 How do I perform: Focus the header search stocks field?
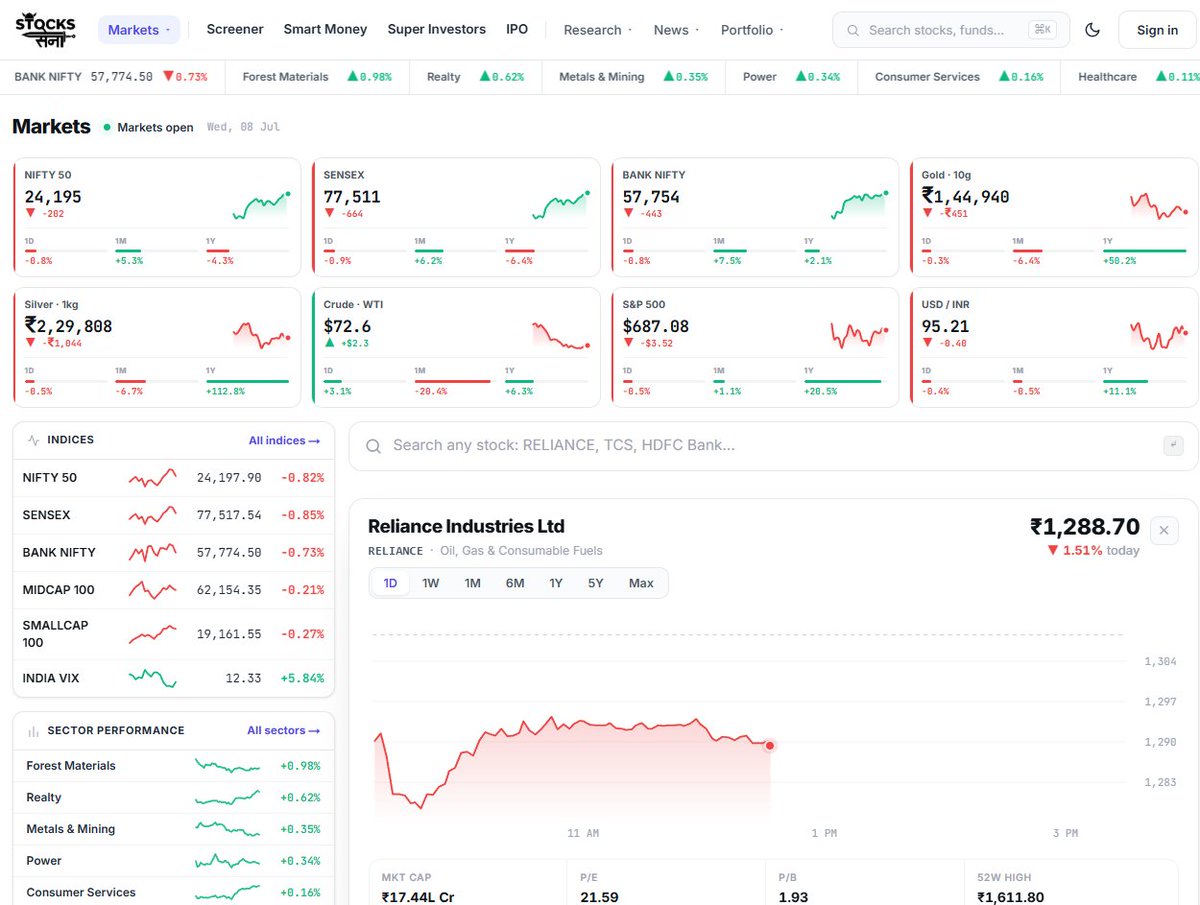[951, 30]
